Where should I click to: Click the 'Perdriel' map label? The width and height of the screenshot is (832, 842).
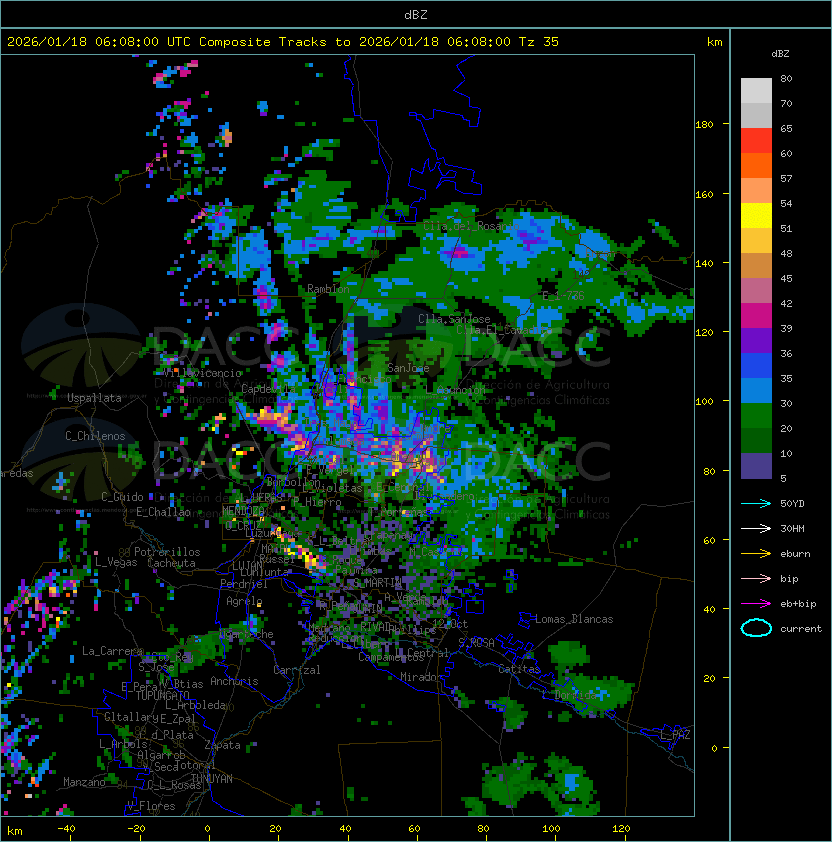pos(244,583)
